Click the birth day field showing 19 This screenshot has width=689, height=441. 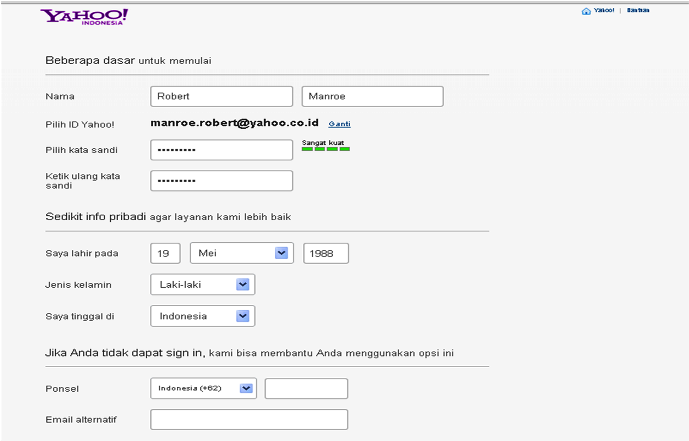coord(165,253)
